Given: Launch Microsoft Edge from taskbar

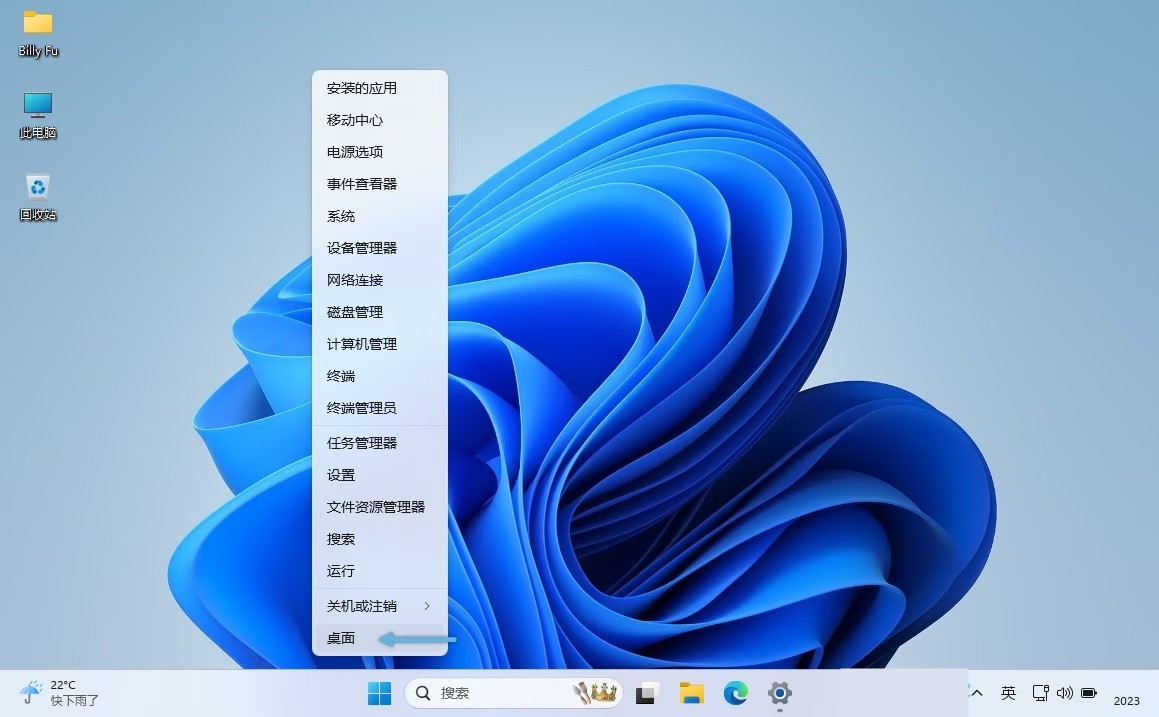Looking at the screenshot, I should (735, 693).
